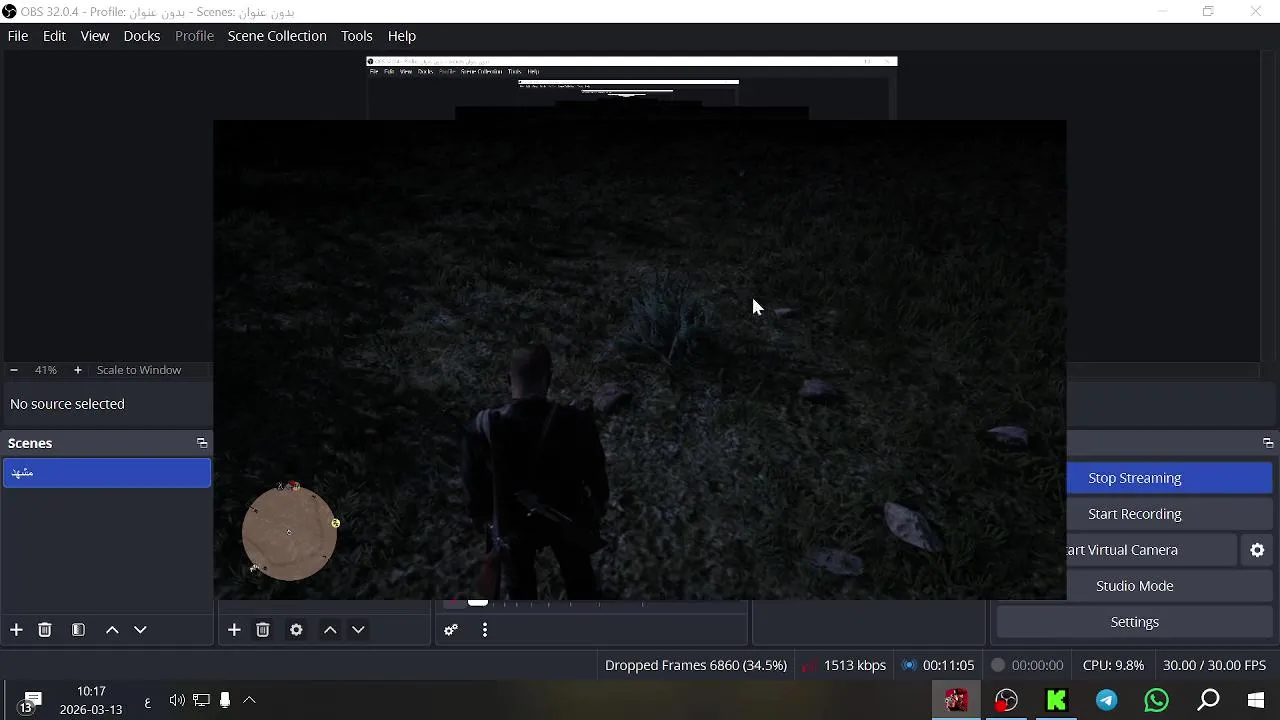Open the volume speaker tray icon
Viewport: 1280px width, 720px height.
(177, 700)
